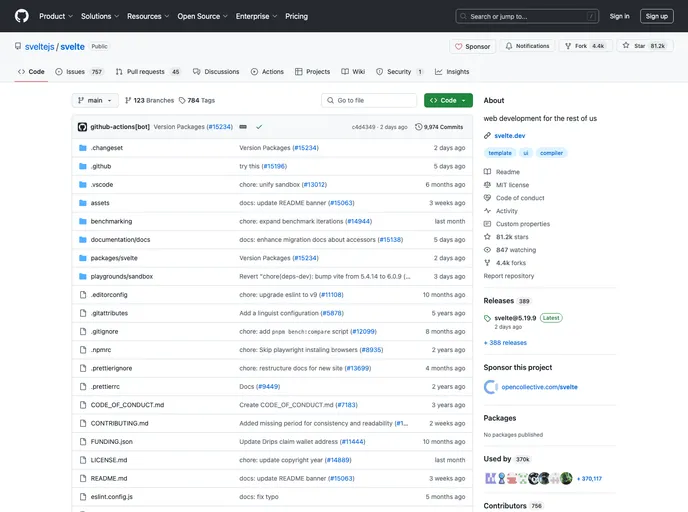Click the benchmarking folder icon
The height and width of the screenshot is (512, 688).
[82, 222]
